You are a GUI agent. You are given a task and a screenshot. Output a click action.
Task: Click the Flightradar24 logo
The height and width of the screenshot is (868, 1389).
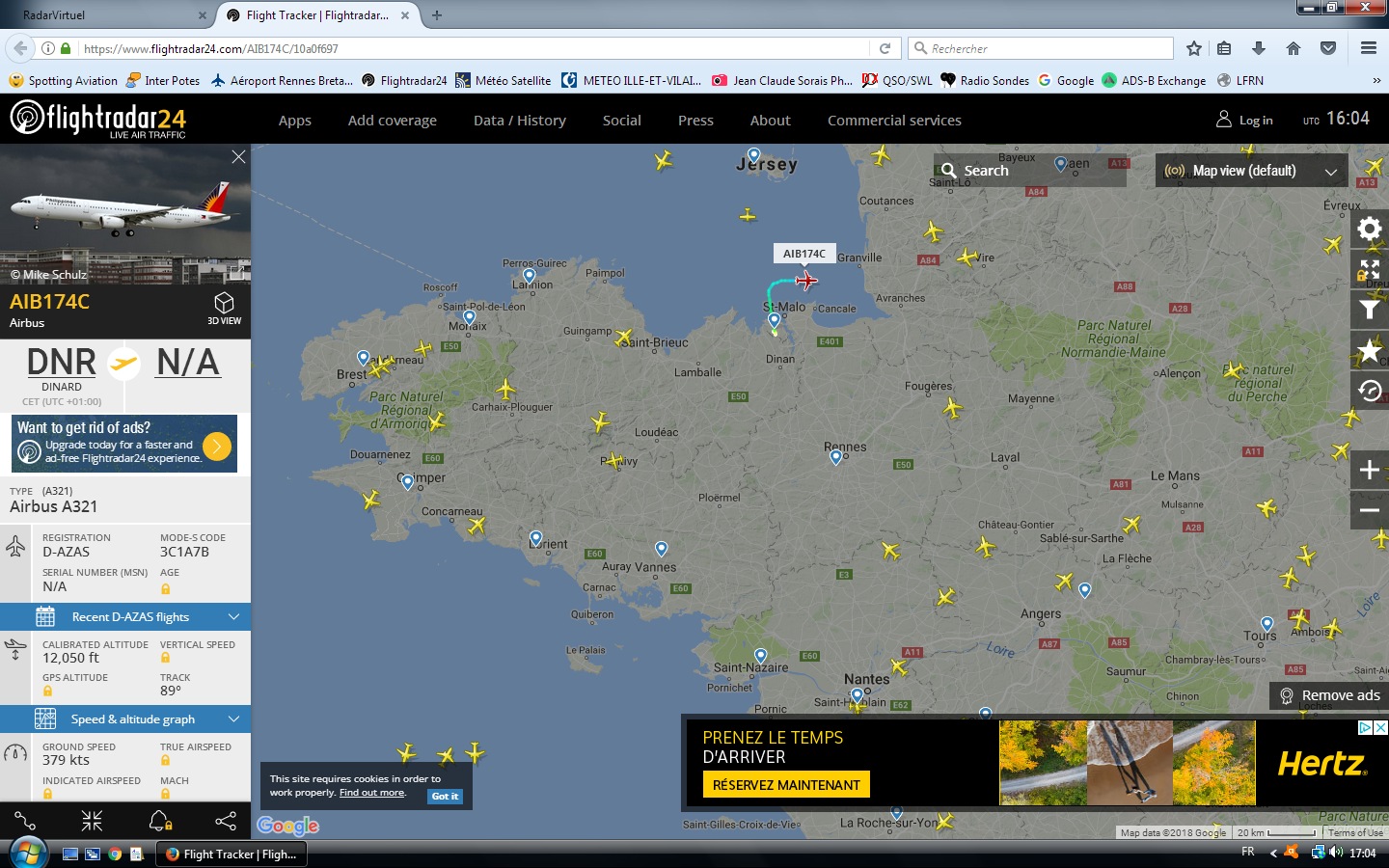97,120
